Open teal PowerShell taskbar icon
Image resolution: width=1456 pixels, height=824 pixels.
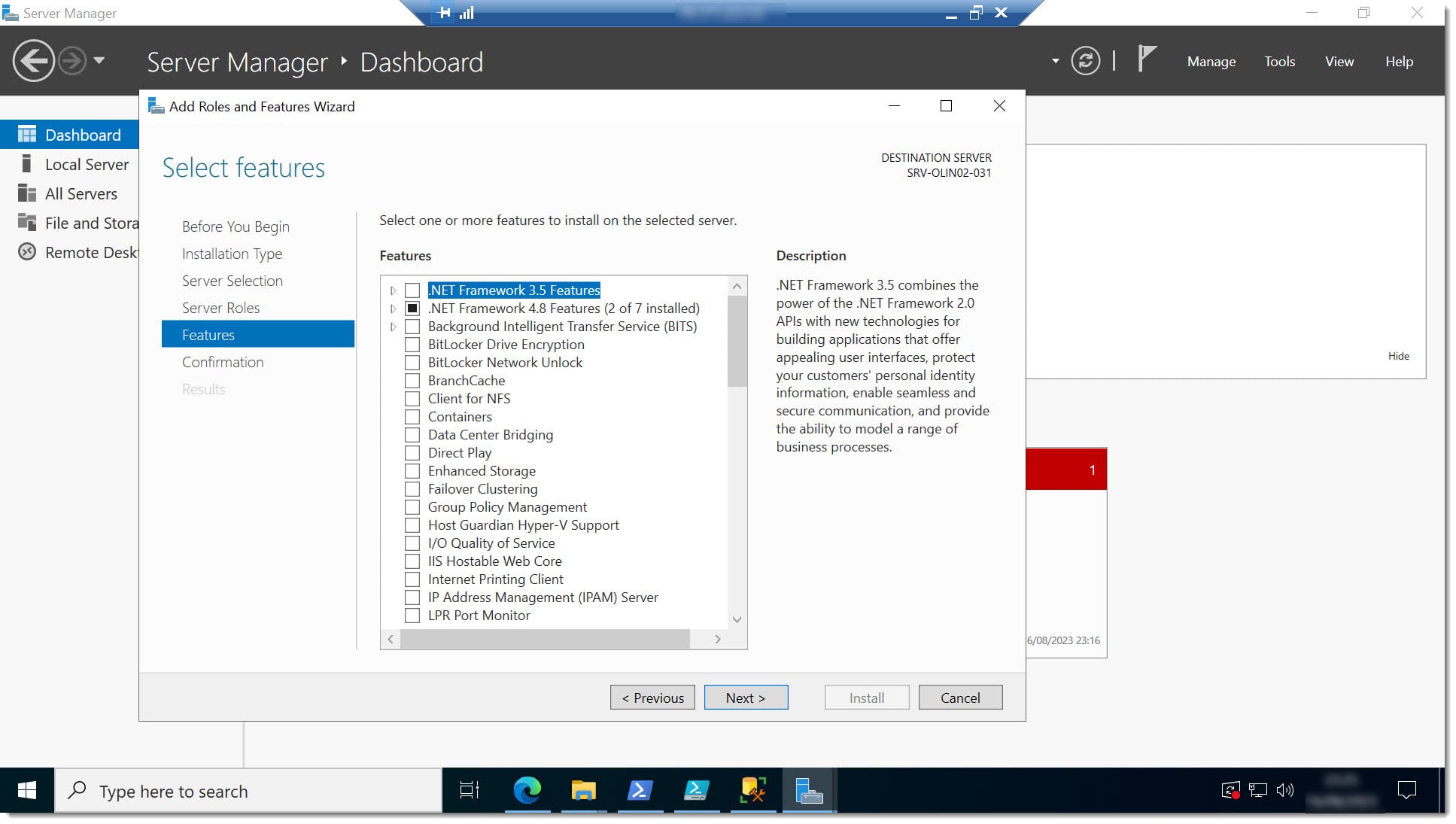696,790
